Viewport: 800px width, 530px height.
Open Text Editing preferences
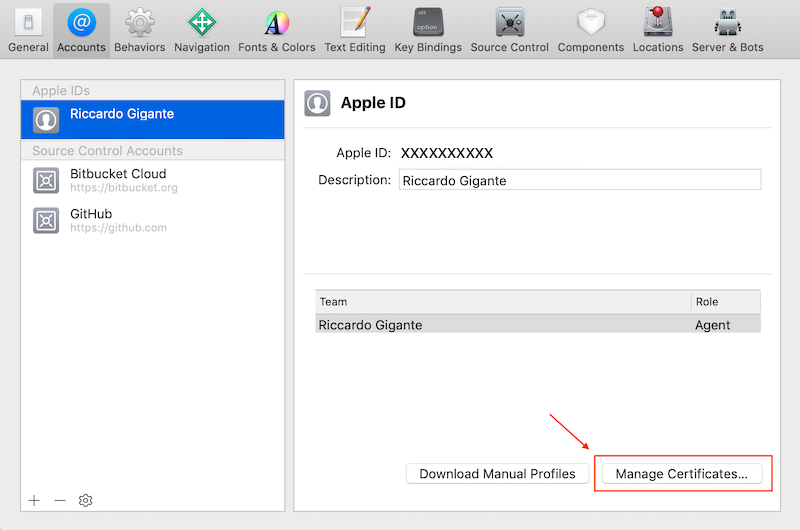[355, 30]
